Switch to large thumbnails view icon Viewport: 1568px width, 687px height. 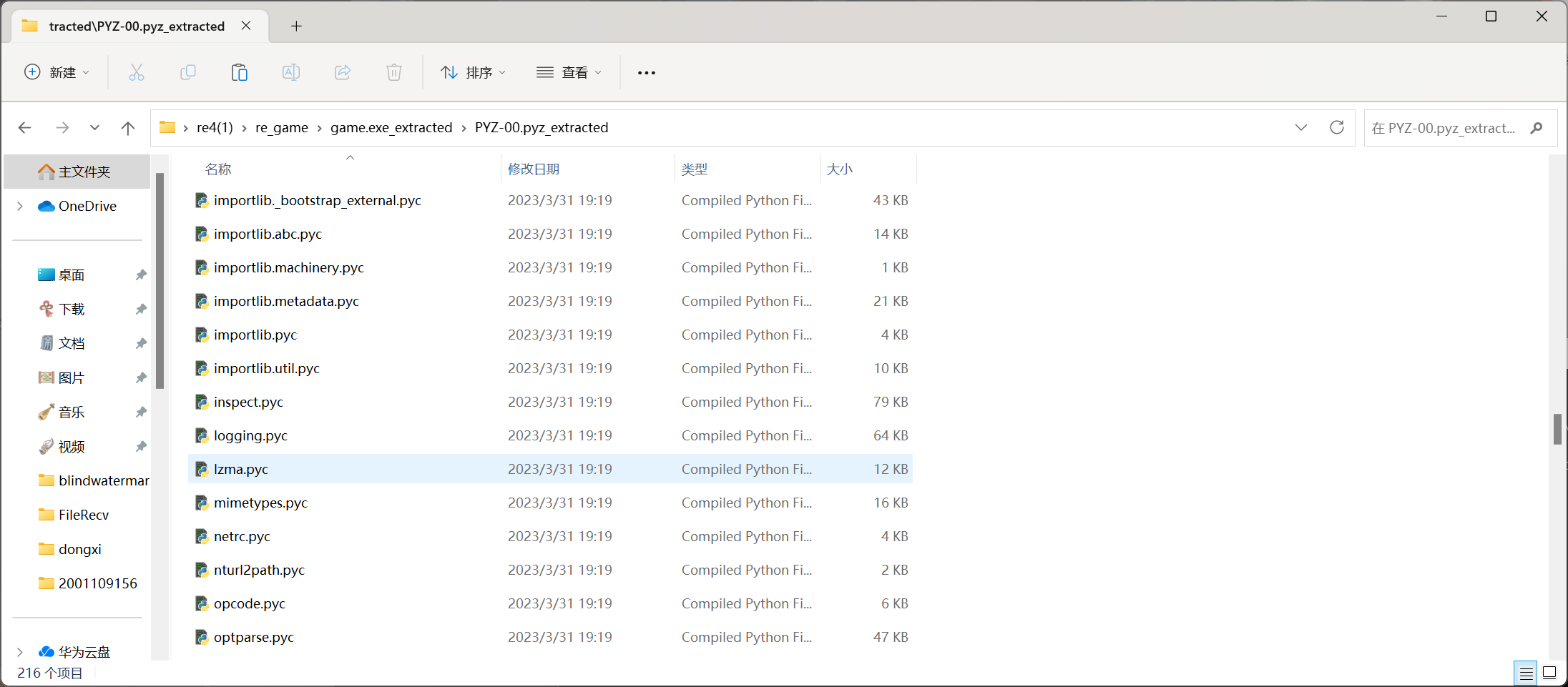pos(1549,673)
